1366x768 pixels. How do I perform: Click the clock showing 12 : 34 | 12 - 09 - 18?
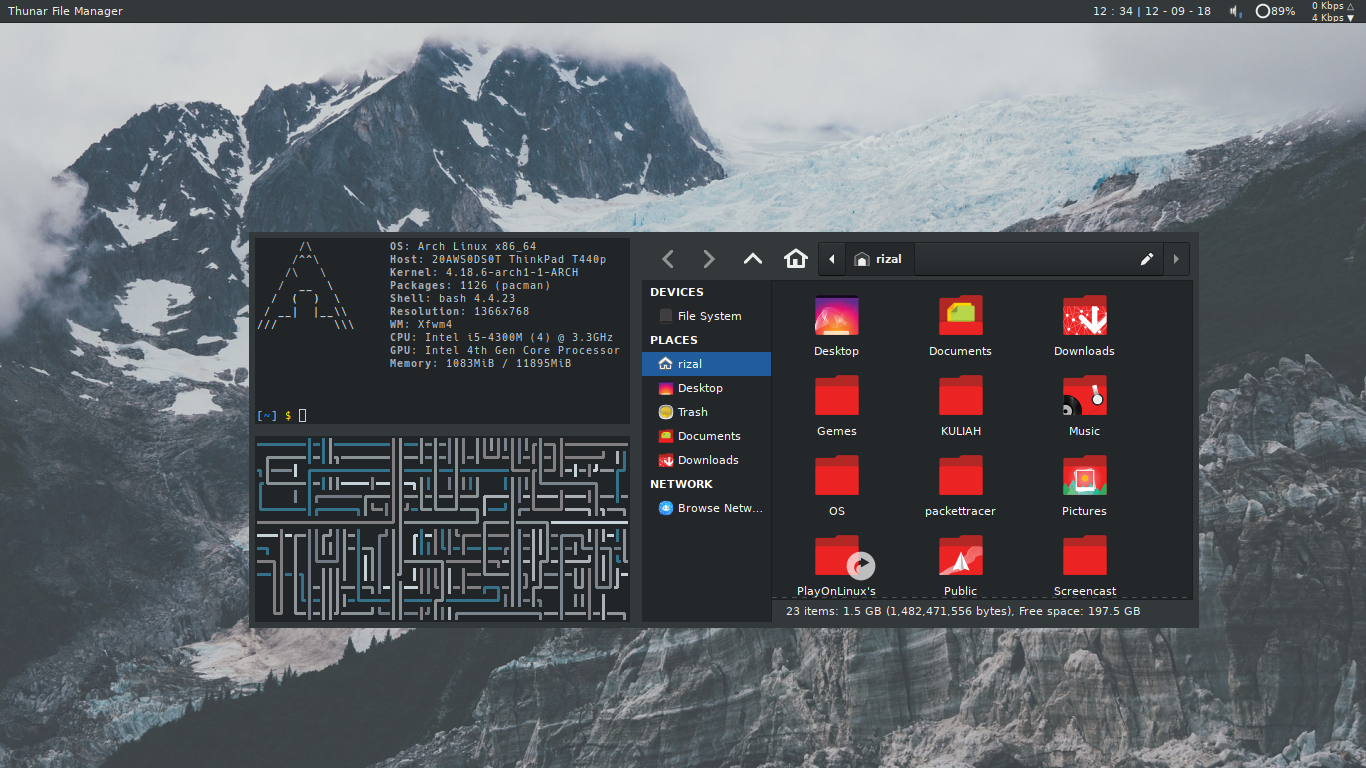point(1151,11)
